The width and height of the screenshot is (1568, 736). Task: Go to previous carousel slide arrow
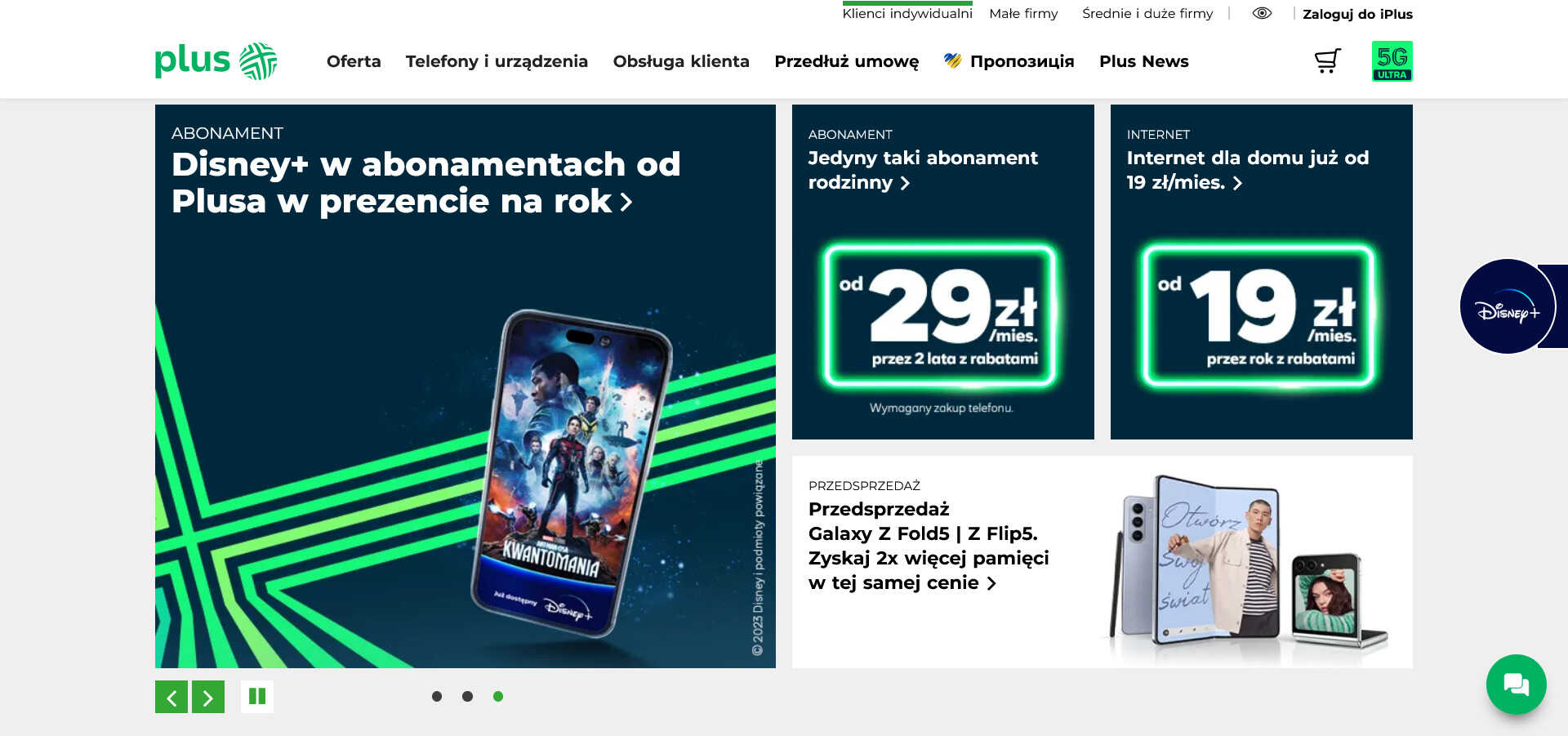click(x=171, y=697)
